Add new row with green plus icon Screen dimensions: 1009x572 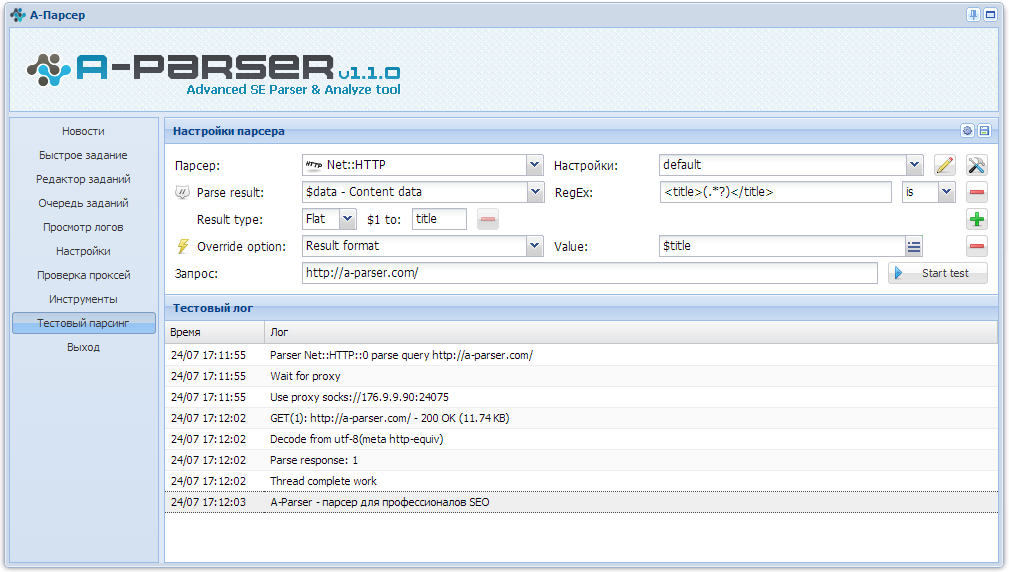pyautogui.click(x=977, y=219)
